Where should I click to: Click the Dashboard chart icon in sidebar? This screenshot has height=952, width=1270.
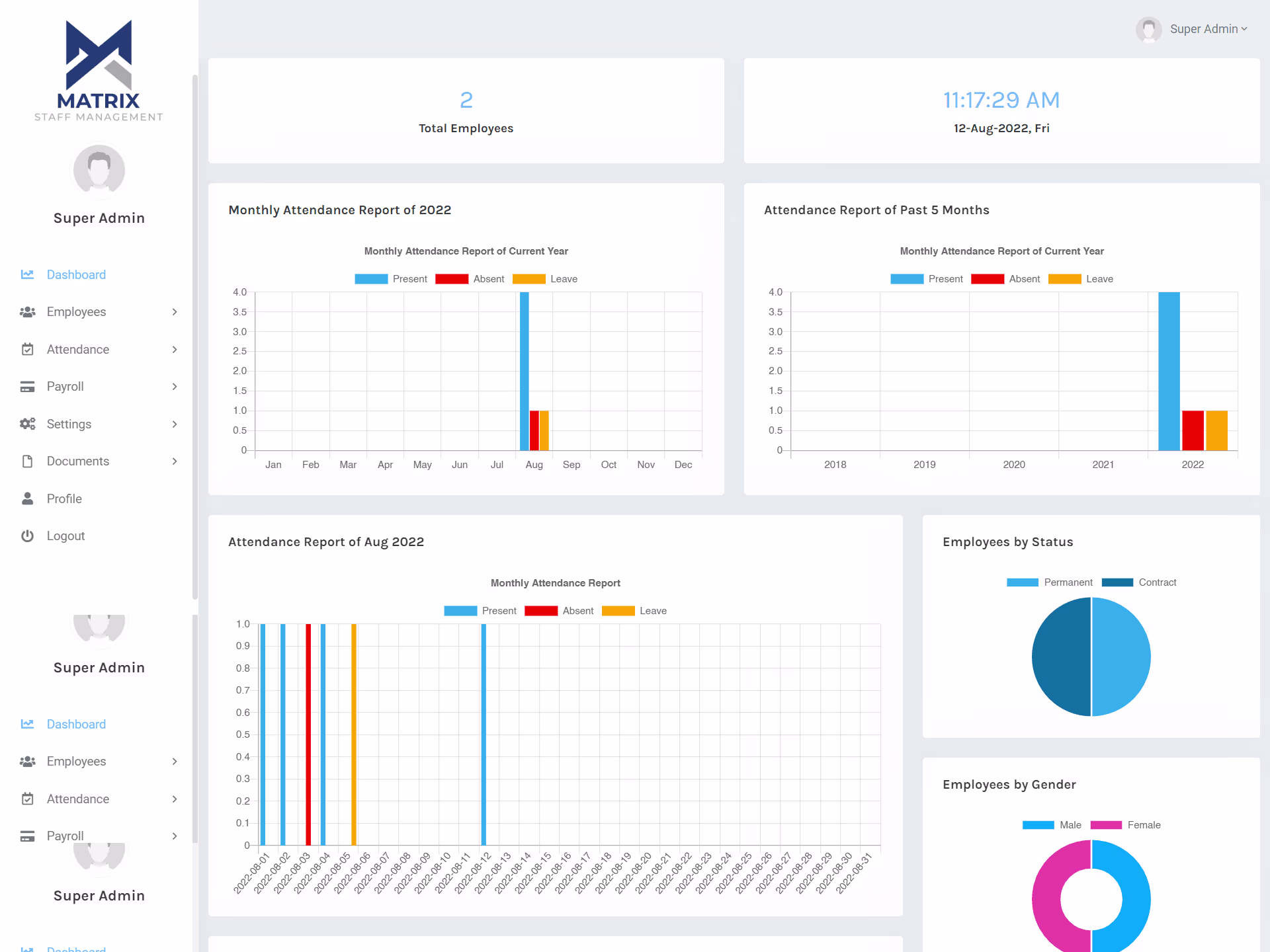[x=27, y=274]
